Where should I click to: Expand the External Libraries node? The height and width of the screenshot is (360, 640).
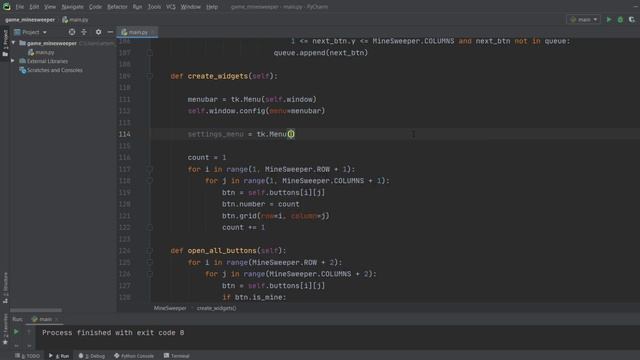click(13, 61)
